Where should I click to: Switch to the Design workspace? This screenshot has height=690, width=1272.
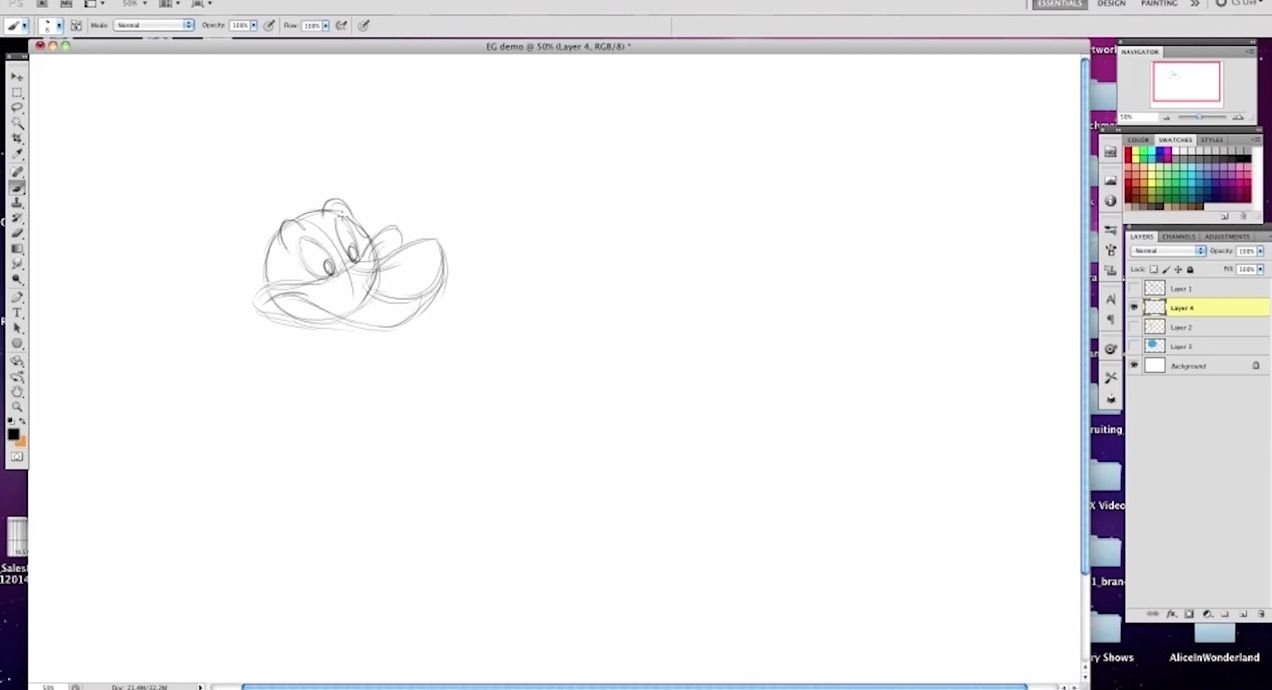tap(1111, 4)
